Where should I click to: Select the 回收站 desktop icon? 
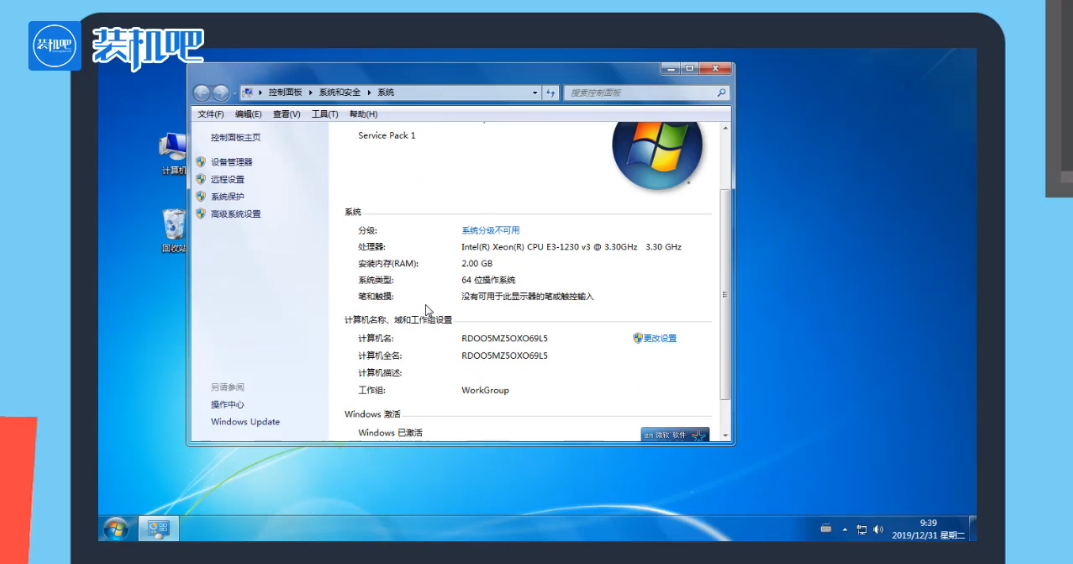[174, 231]
